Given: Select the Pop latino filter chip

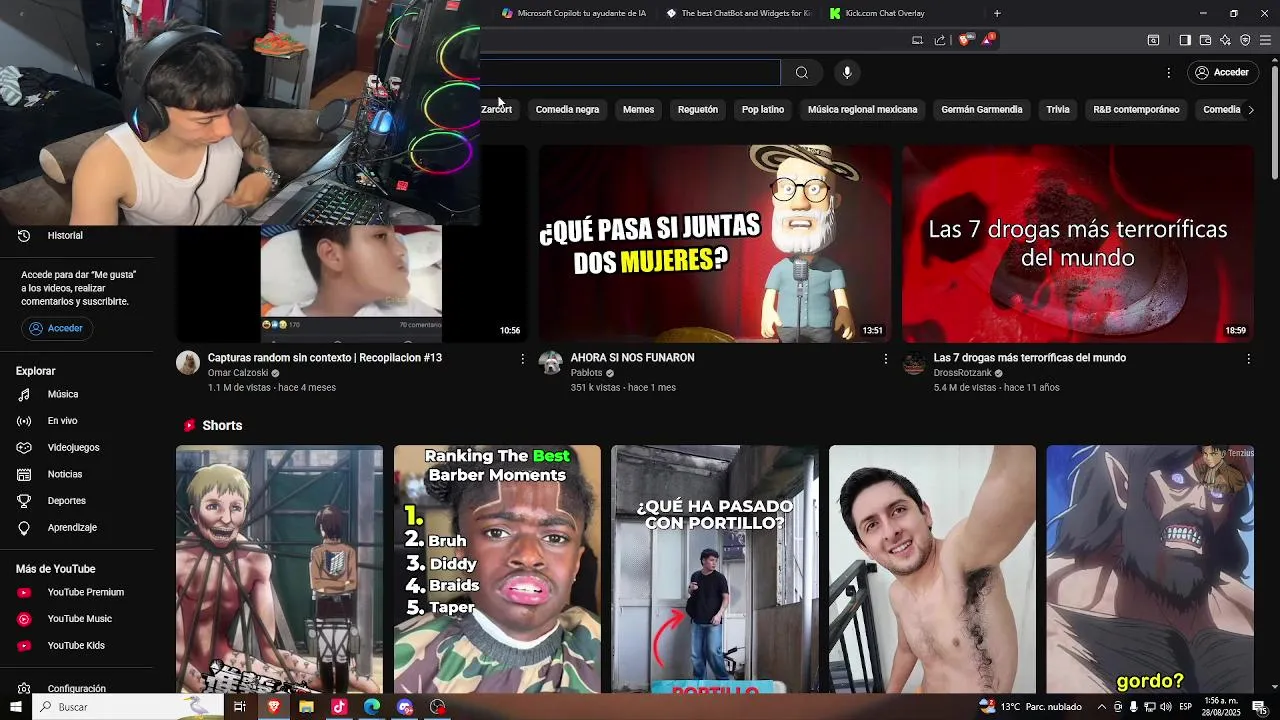Looking at the screenshot, I should pyautogui.click(x=763, y=110).
